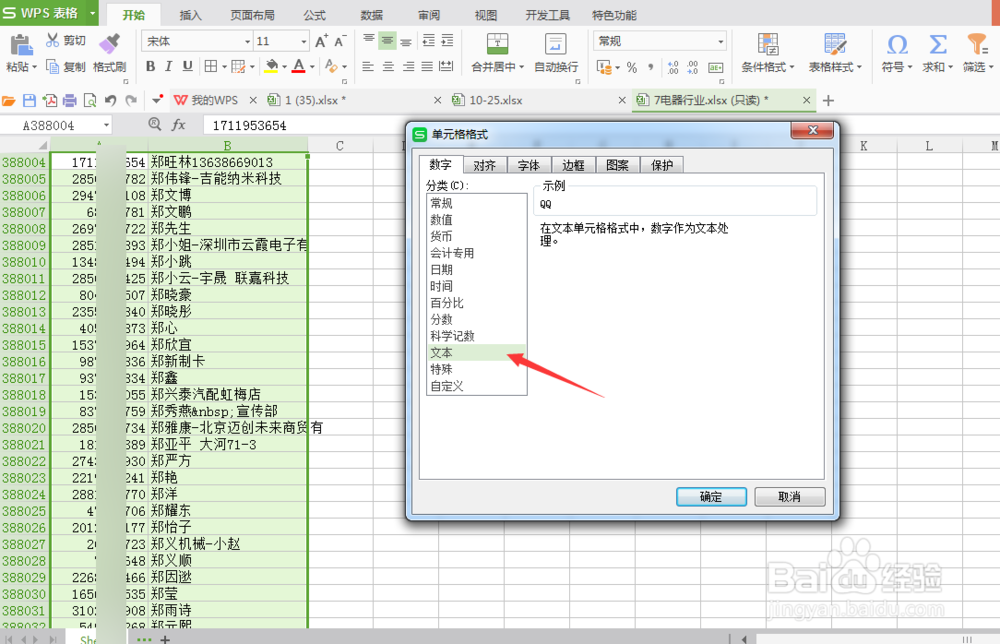Switch to the 公式 ribbon tab
This screenshot has height=644, width=1000.
[x=314, y=15]
